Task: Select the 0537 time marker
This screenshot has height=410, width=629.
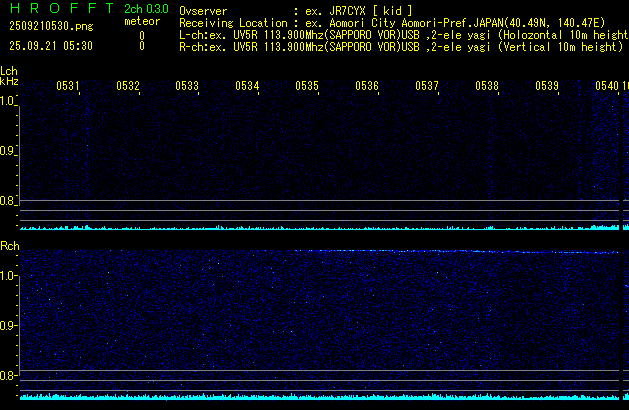Action: (427, 86)
